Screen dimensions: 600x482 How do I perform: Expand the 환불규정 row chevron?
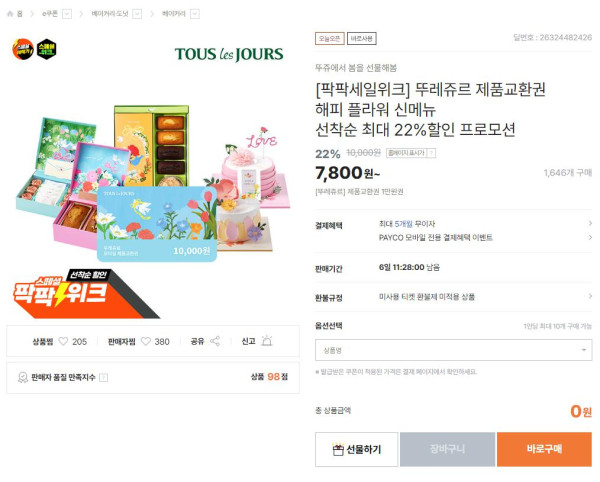tap(590, 296)
